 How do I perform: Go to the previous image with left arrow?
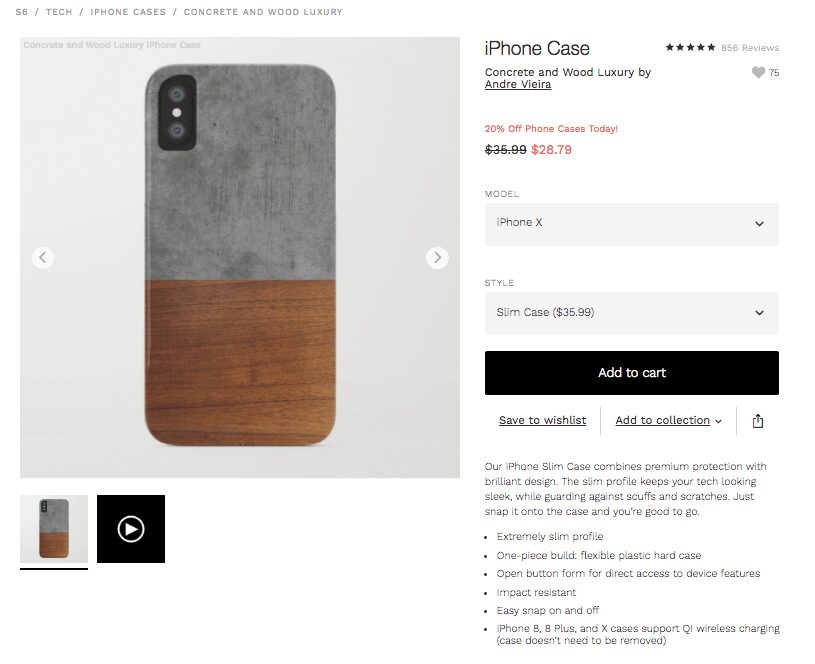[43, 257]
